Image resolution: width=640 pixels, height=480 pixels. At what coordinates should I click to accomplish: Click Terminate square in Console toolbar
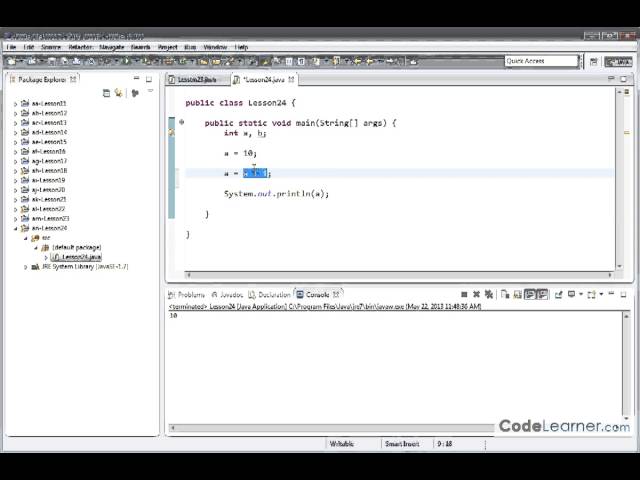point(464,294)
